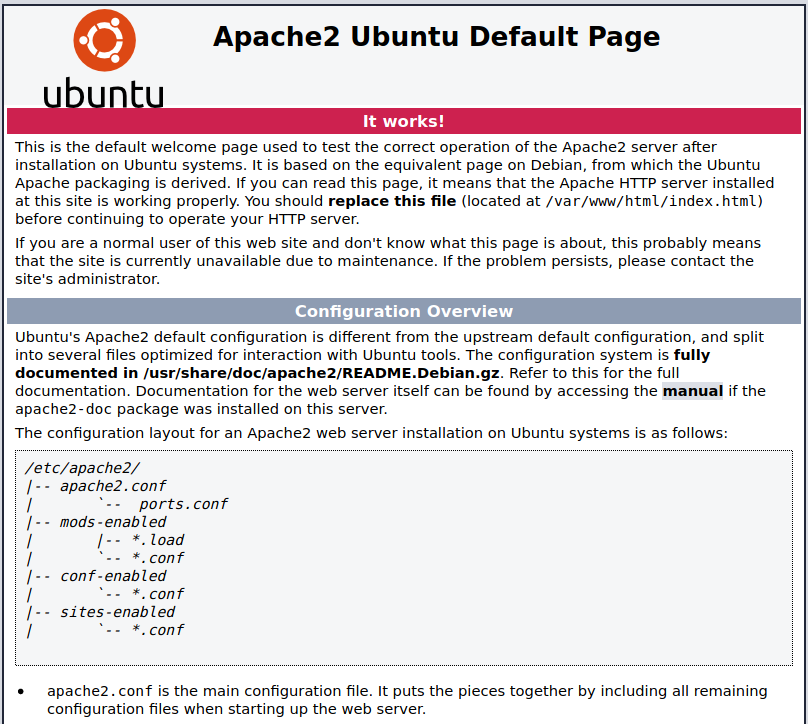Click ports.conf in the layout tree
Screen dimensions: 808x724
(x=183, y=504)
